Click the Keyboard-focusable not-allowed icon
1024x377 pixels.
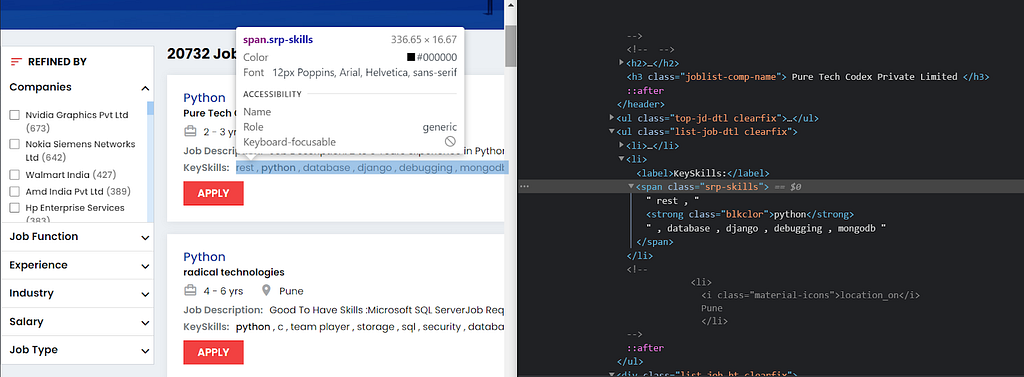click(450, 141)
